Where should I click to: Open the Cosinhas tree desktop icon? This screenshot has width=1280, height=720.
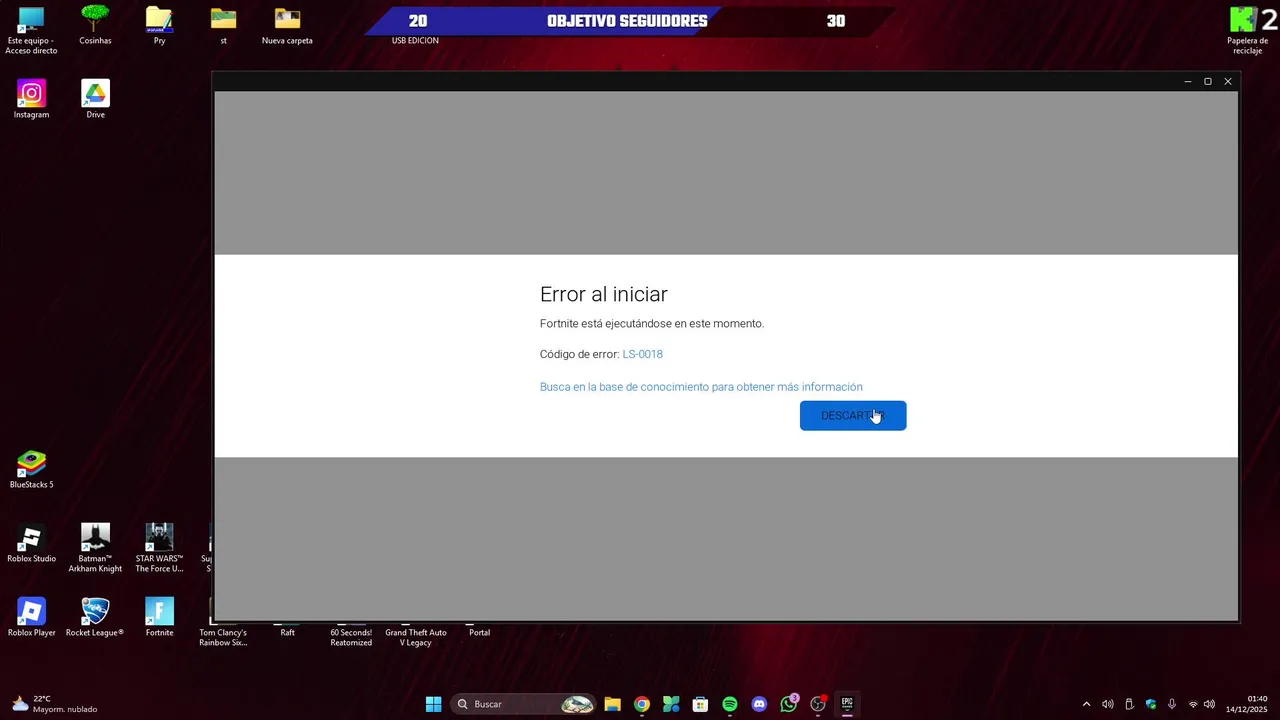click(95, 25)
